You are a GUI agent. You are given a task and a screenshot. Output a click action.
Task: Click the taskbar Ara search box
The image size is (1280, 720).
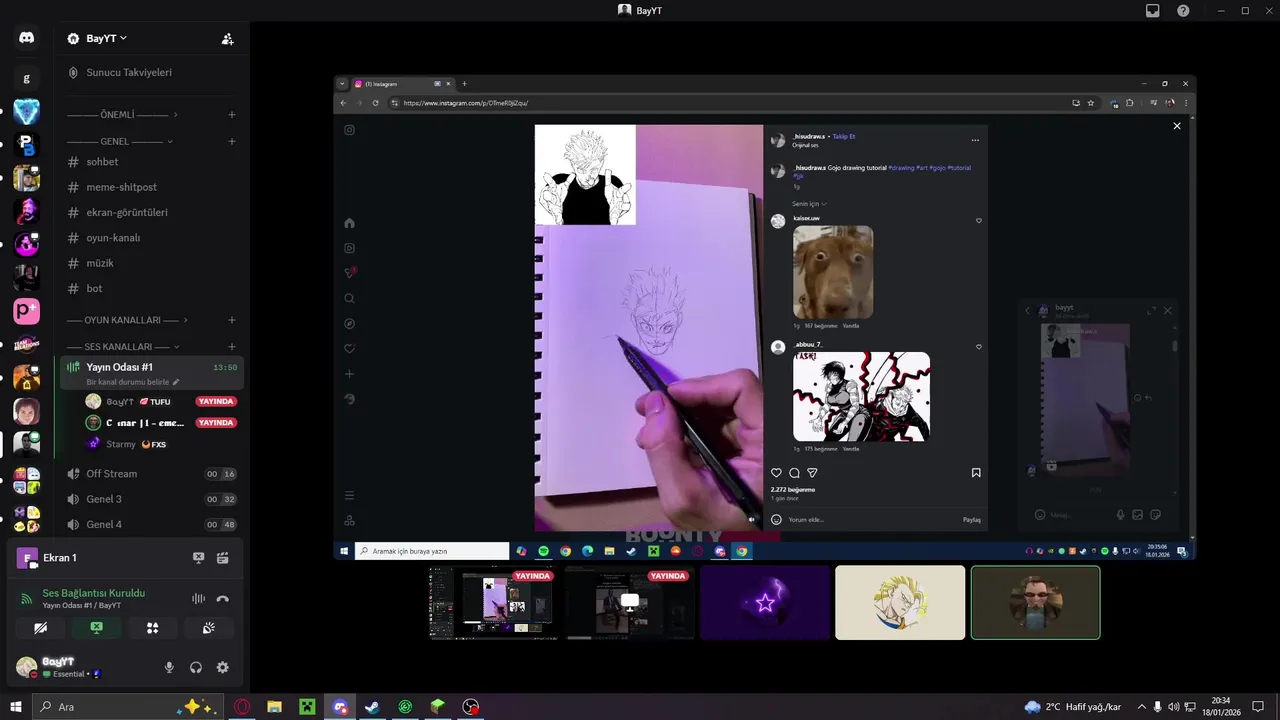tap(127, 707)
